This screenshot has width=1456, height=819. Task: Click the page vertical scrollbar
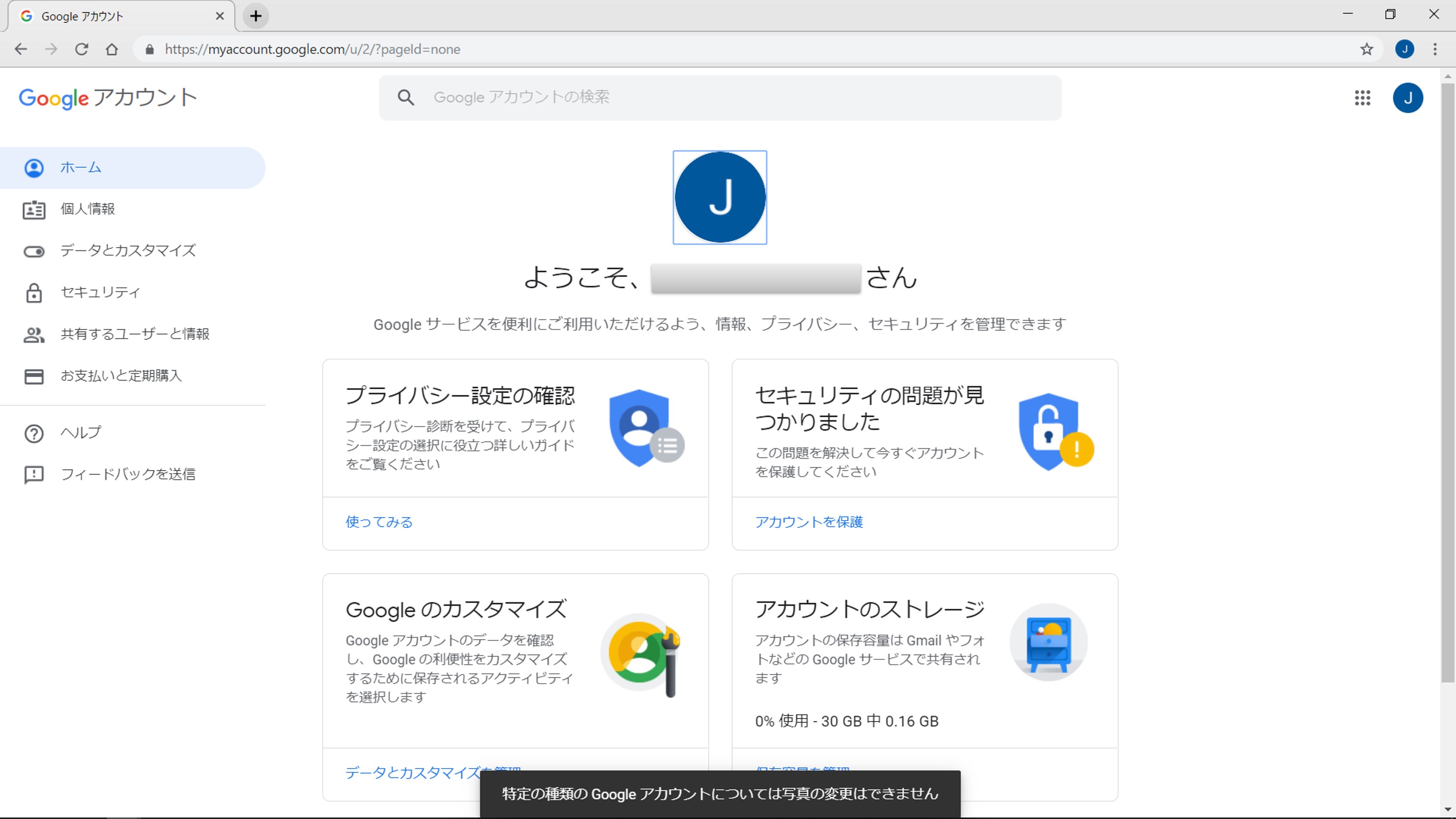1448,383
